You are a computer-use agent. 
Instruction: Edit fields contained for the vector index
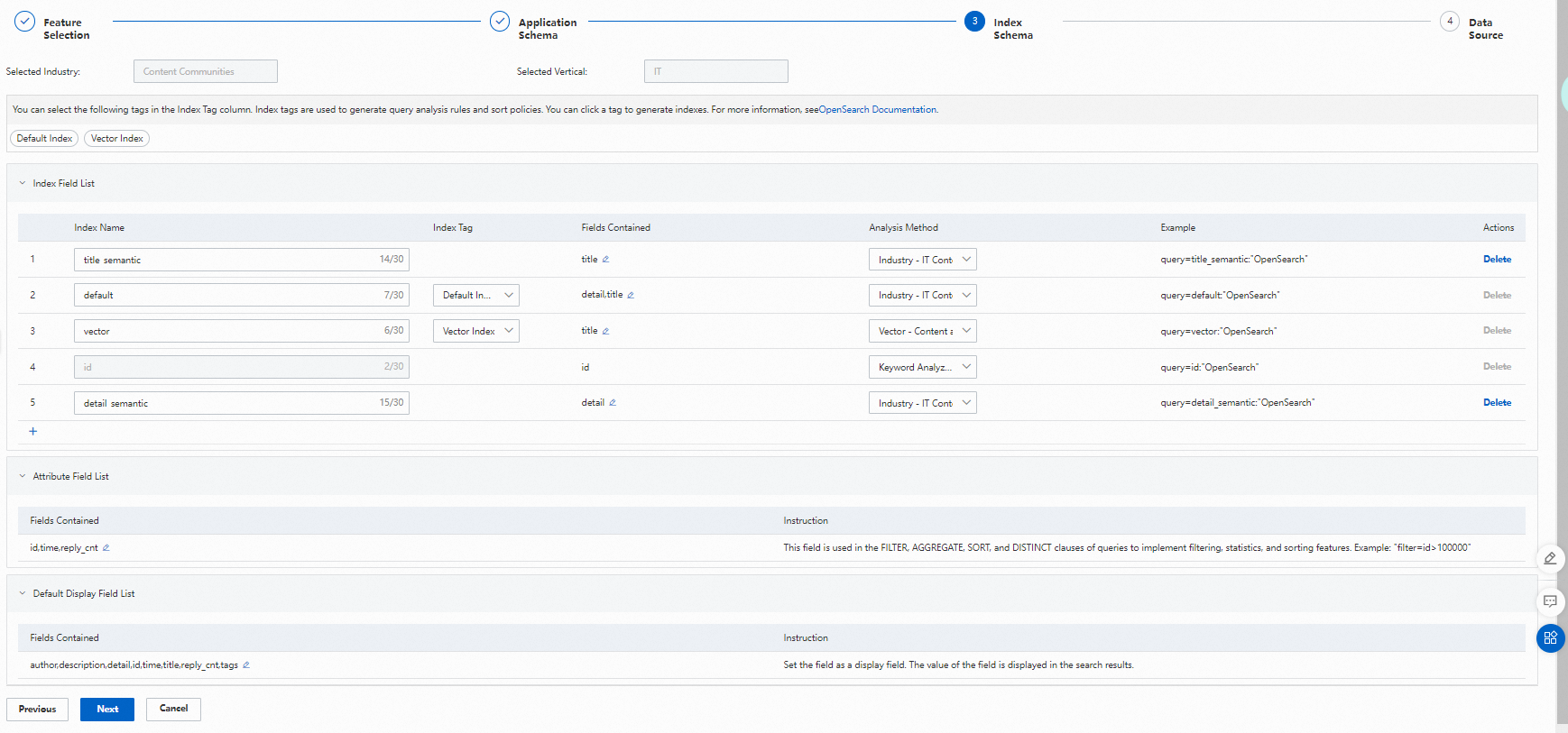605,331
